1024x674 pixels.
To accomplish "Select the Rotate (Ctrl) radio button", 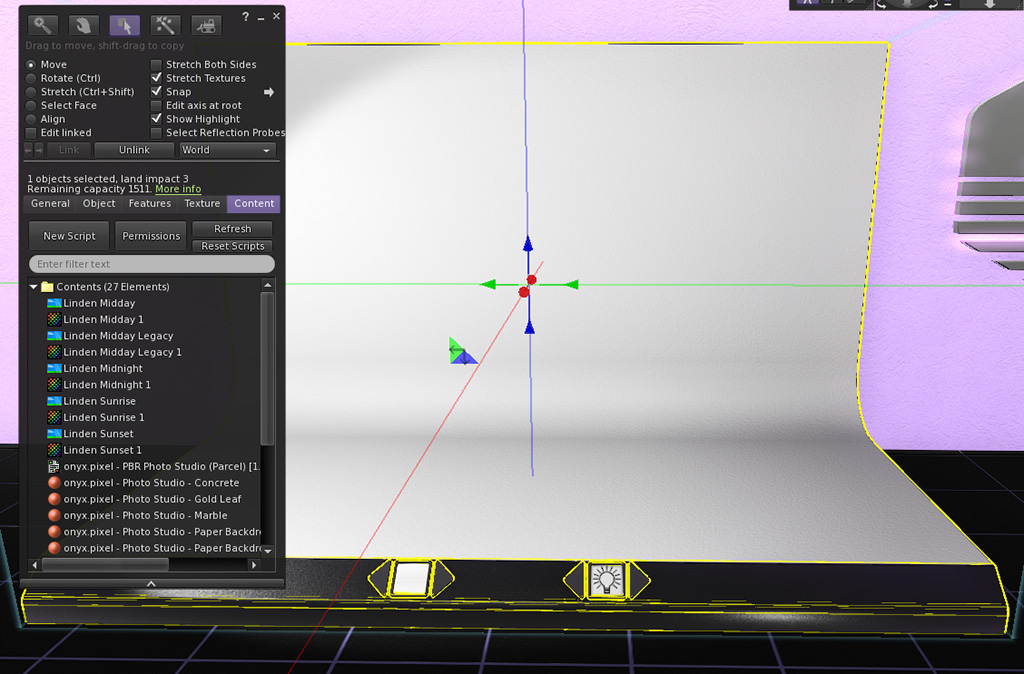I will tap(31, 78).
